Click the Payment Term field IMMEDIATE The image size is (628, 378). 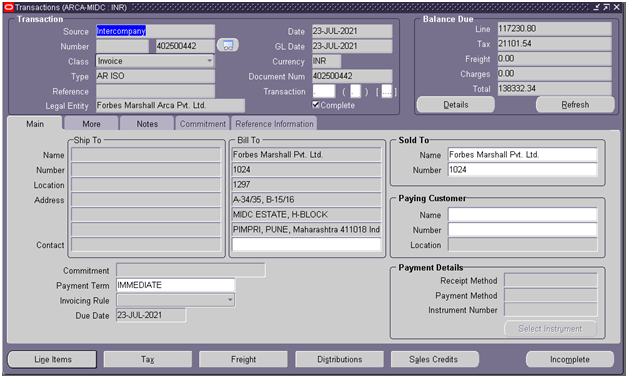175,285
